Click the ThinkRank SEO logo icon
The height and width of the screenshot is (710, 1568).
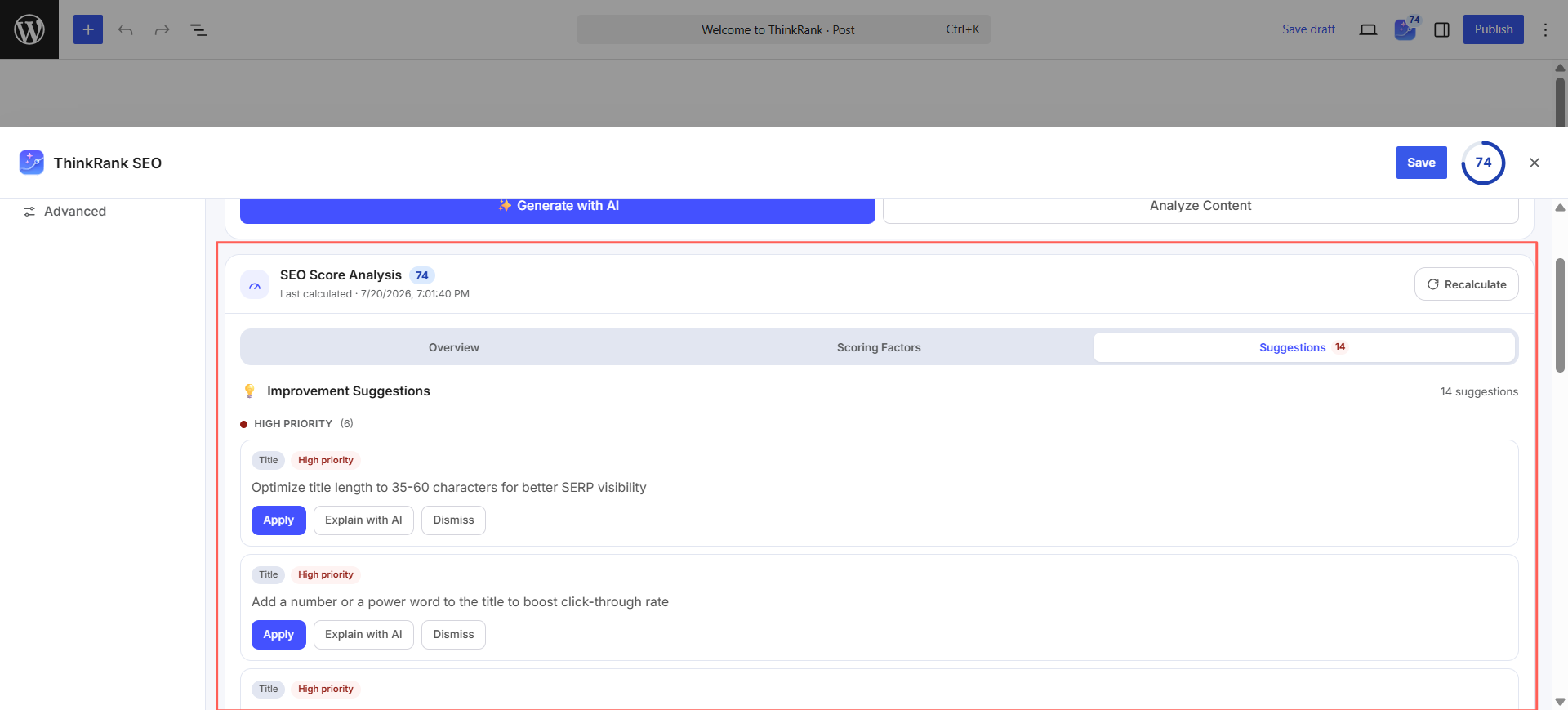(32, 163)
